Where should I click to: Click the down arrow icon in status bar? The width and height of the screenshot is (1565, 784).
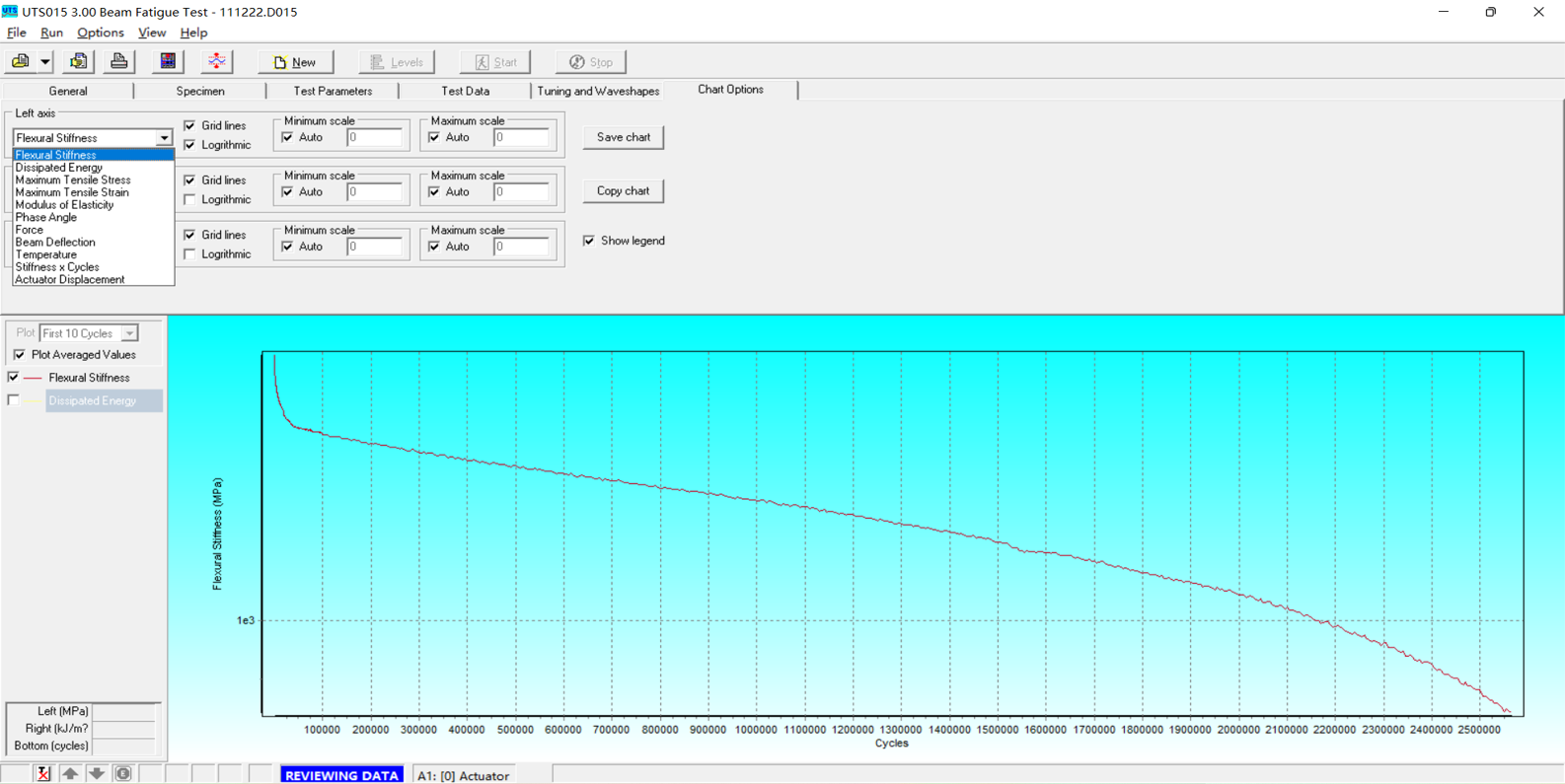pyautogui.click(x=97, y=774)
